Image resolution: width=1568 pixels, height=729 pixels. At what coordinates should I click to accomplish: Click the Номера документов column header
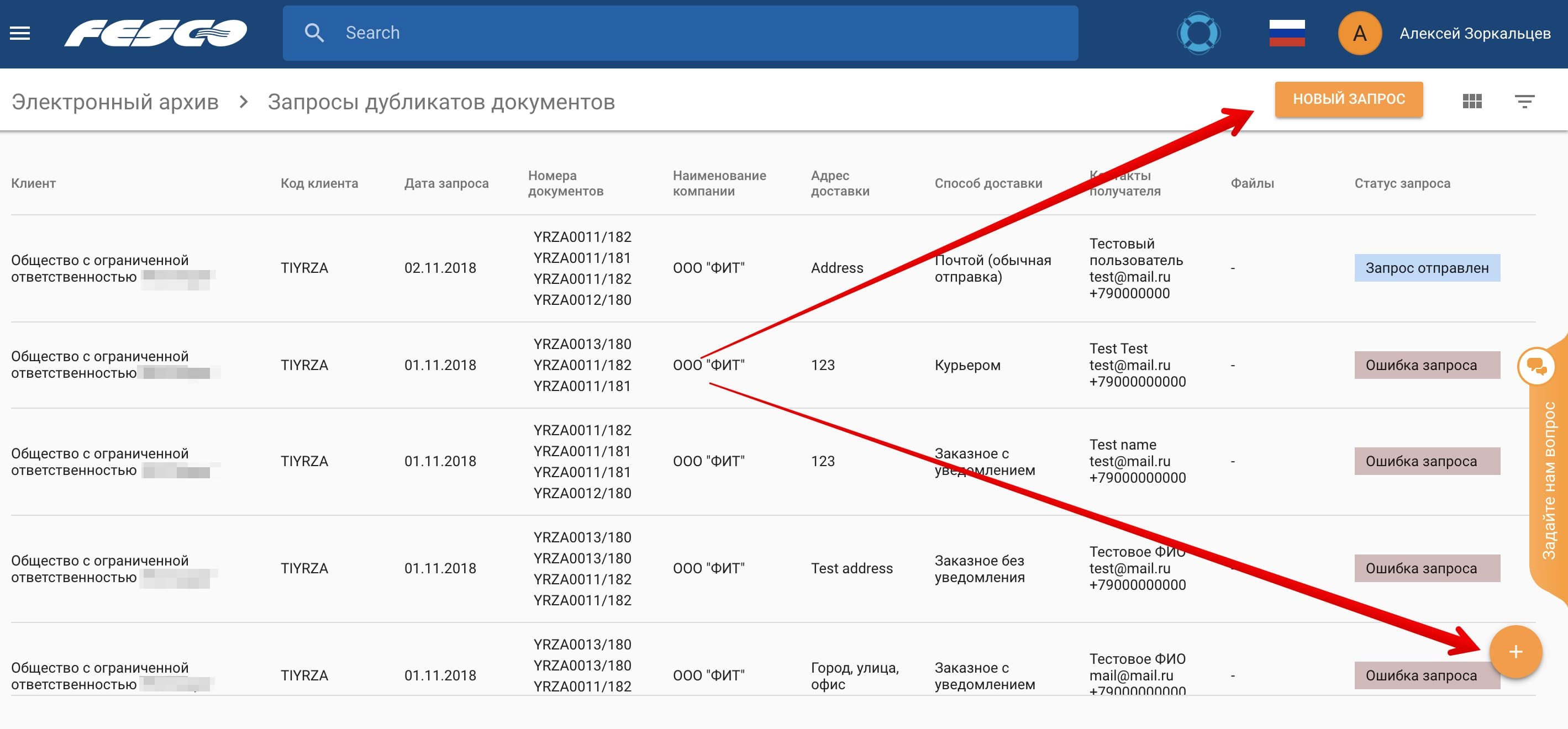pos(565,183)
